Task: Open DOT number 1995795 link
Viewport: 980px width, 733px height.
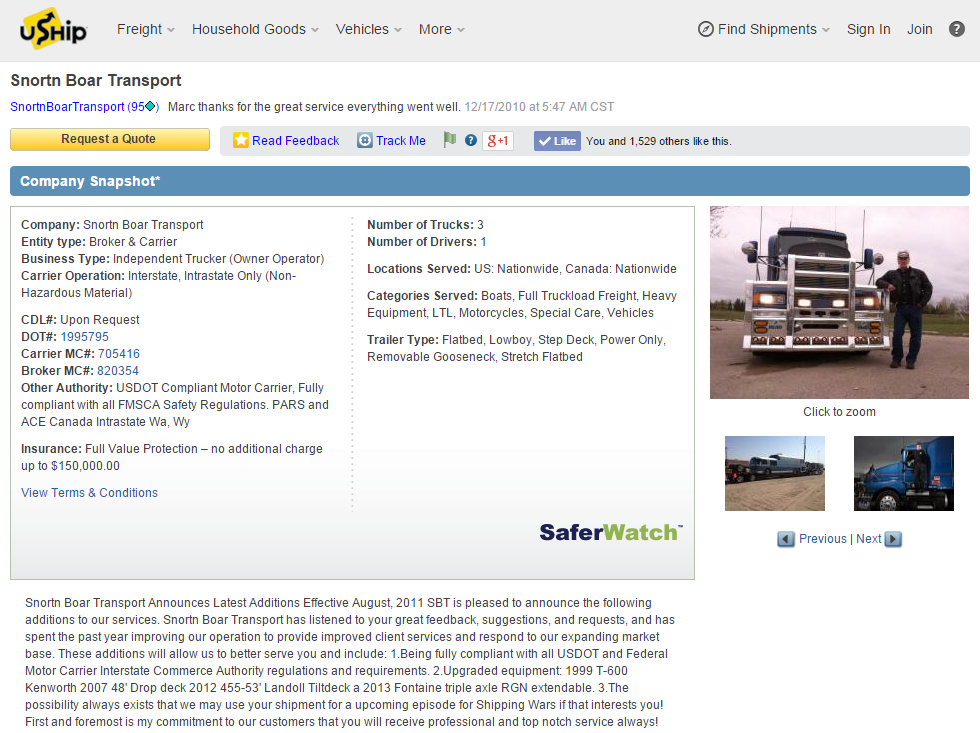Action: (84, 337)
